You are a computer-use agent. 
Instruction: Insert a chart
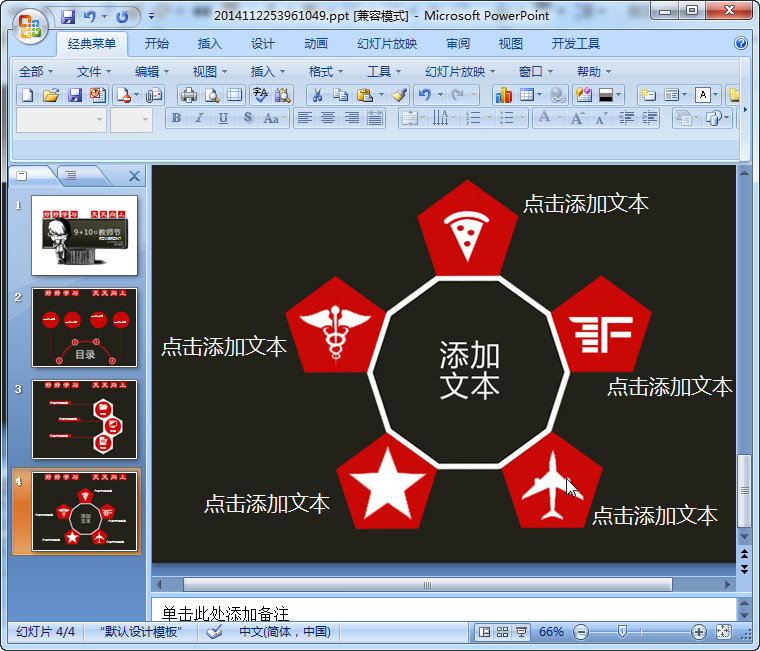[x=504, y=95]
